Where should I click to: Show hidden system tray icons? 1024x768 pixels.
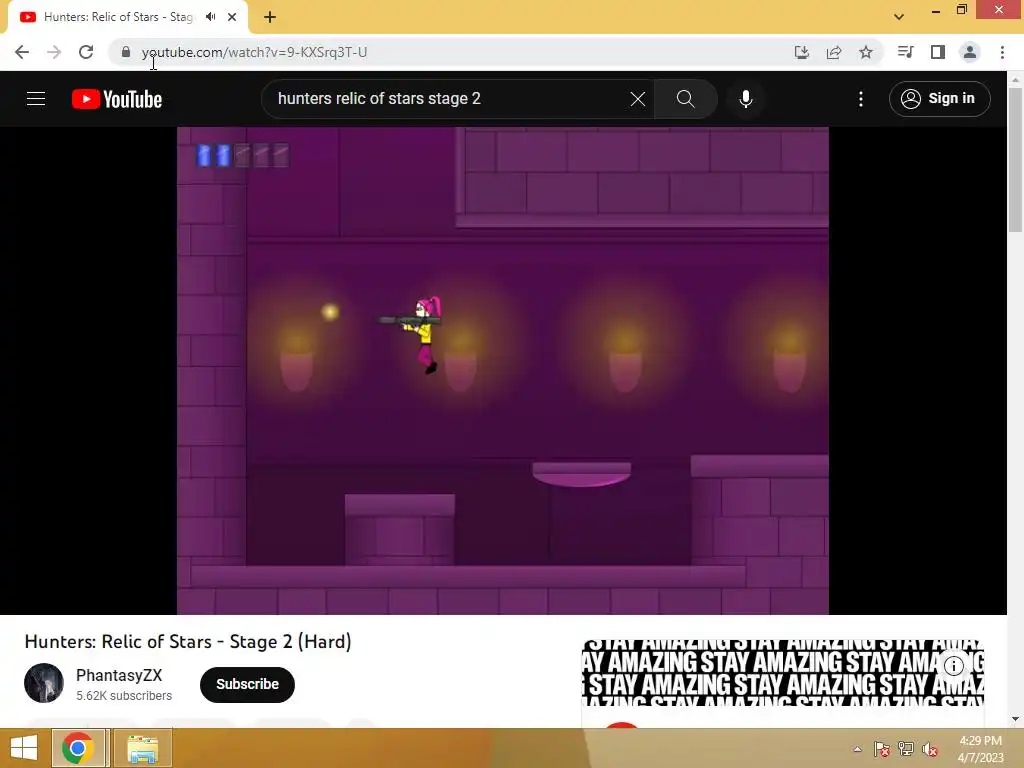[857, 749]
